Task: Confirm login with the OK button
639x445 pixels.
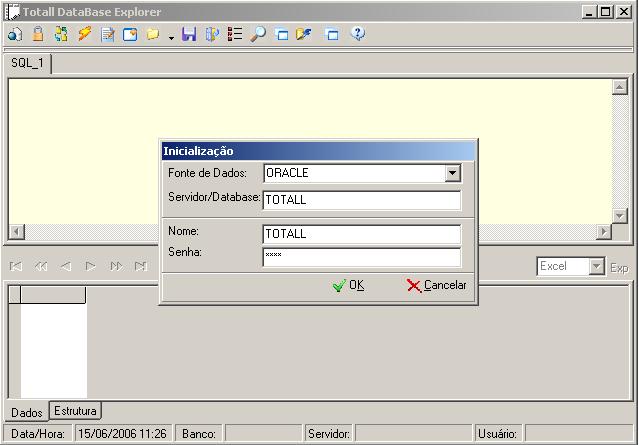Action: point(348,285)
